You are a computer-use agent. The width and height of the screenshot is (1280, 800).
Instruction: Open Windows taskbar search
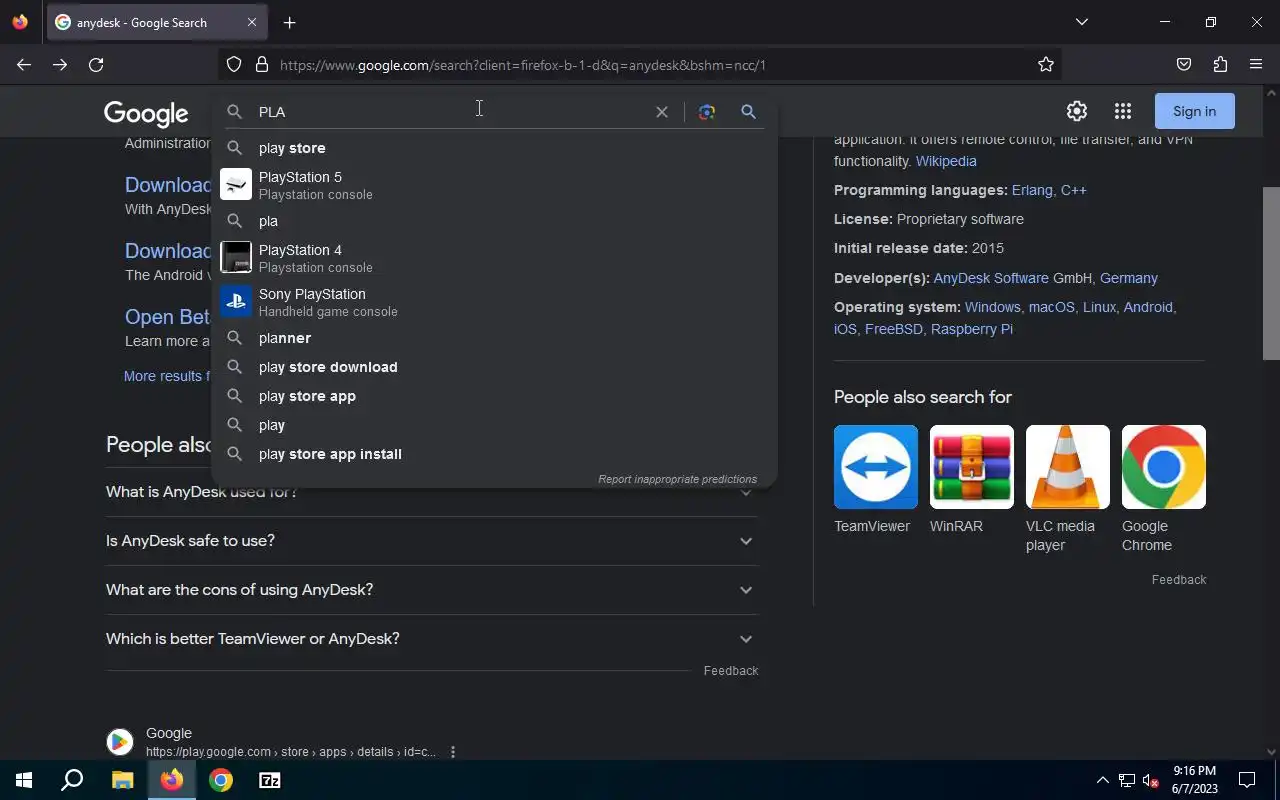[x=72, y=780]
